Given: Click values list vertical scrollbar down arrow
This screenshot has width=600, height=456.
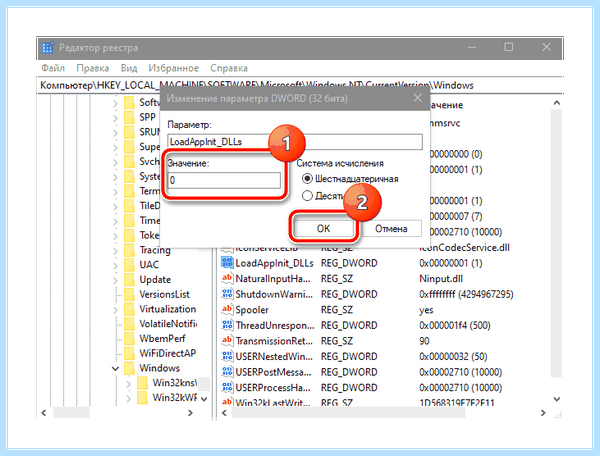Looking at the screenshot, I should (x=557, y=399).
